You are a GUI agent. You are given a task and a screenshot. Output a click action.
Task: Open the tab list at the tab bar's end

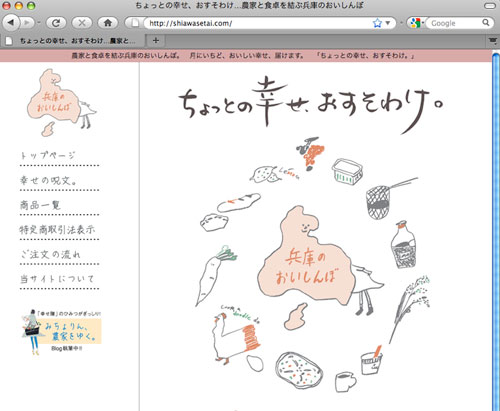pos(492,41)
